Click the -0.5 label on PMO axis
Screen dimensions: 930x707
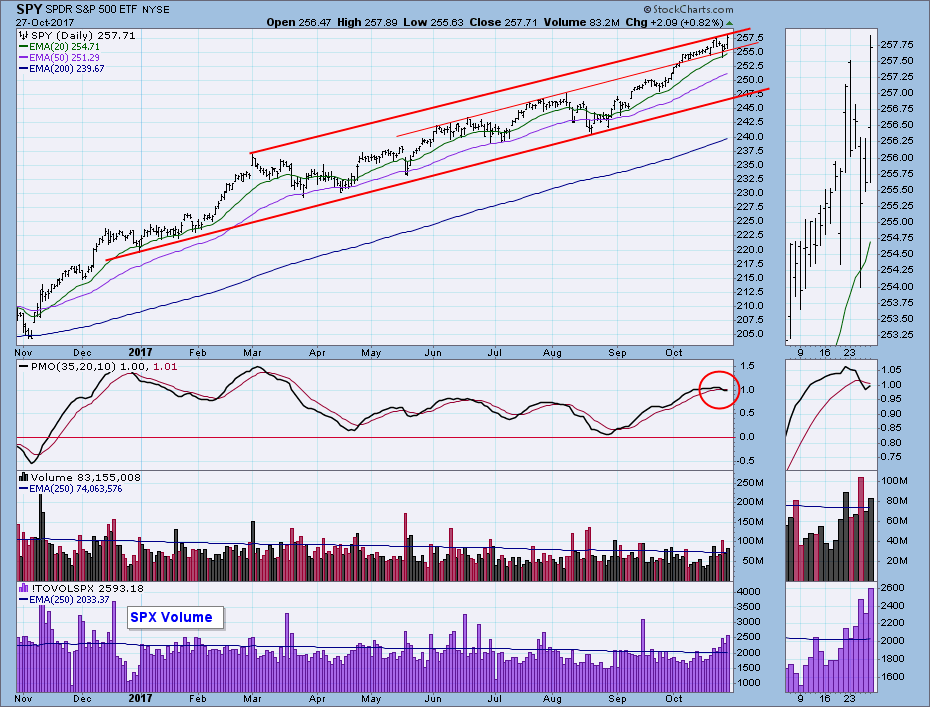(746, 461)
